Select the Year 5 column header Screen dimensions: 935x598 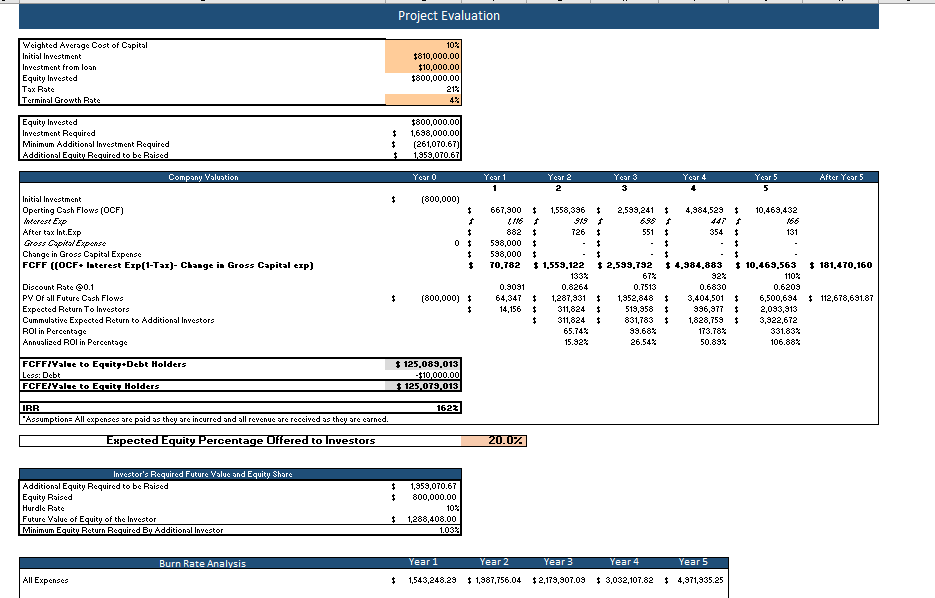[x=764, y=176]
